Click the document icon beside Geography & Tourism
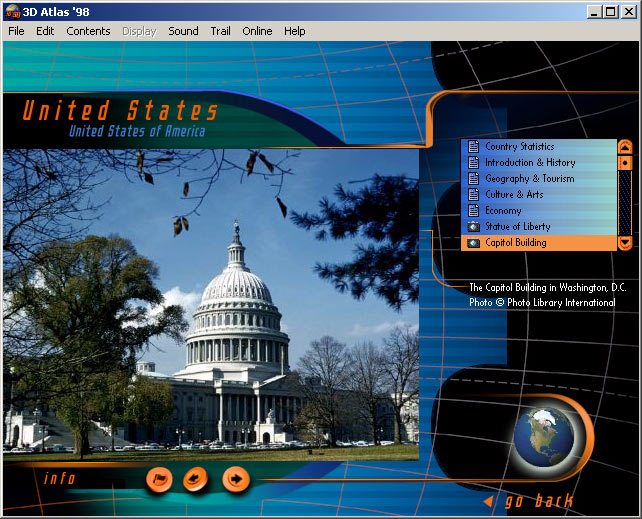This screenshot has width=642, height=519. click(473, 178)
